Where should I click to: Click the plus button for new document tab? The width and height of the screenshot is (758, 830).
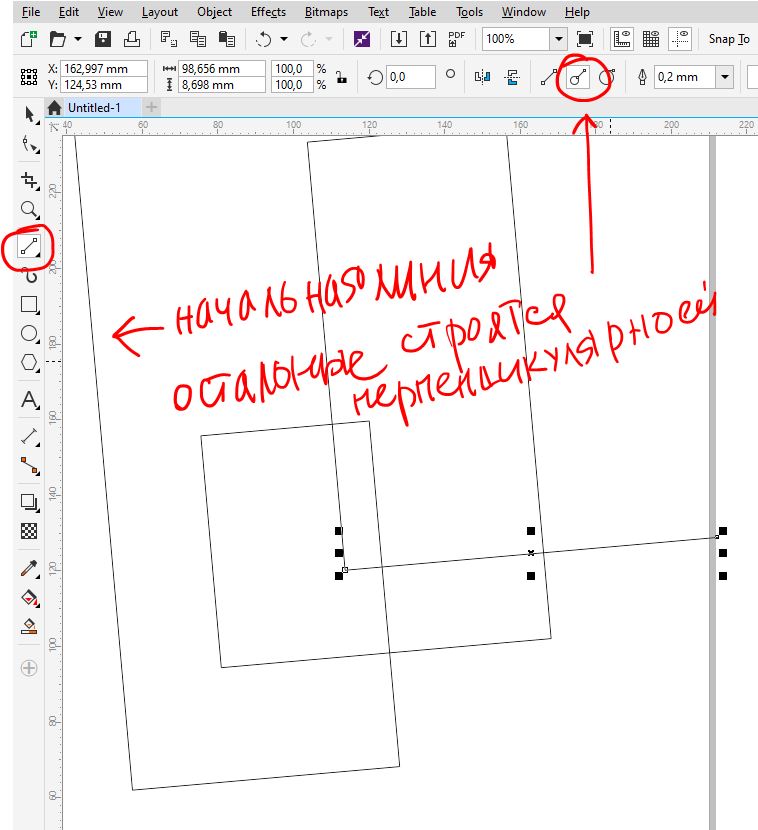pyautogui.click(x=151, y=107)
